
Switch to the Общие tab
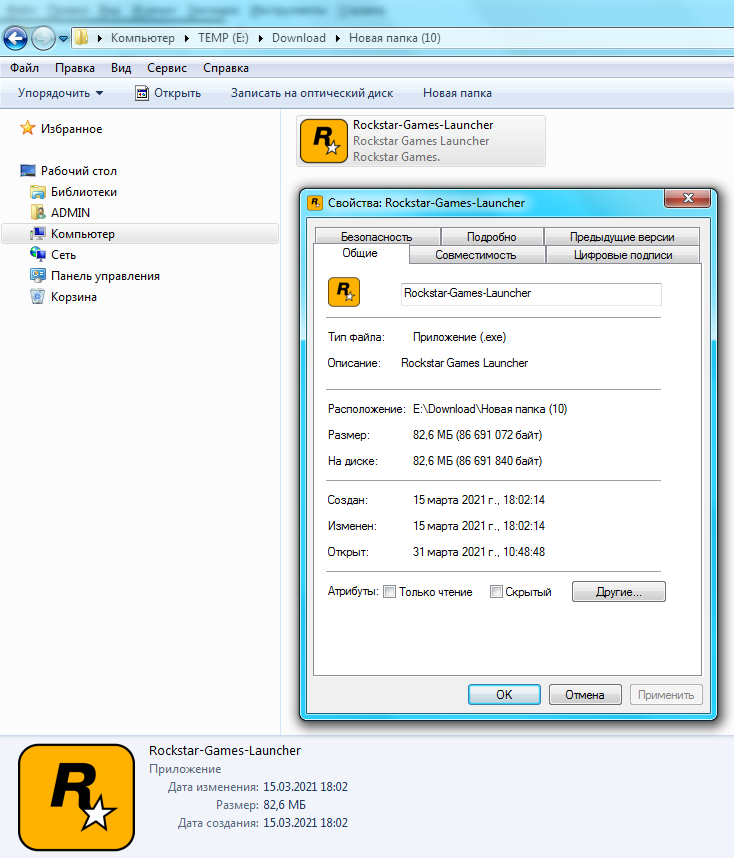click(360, 253)
